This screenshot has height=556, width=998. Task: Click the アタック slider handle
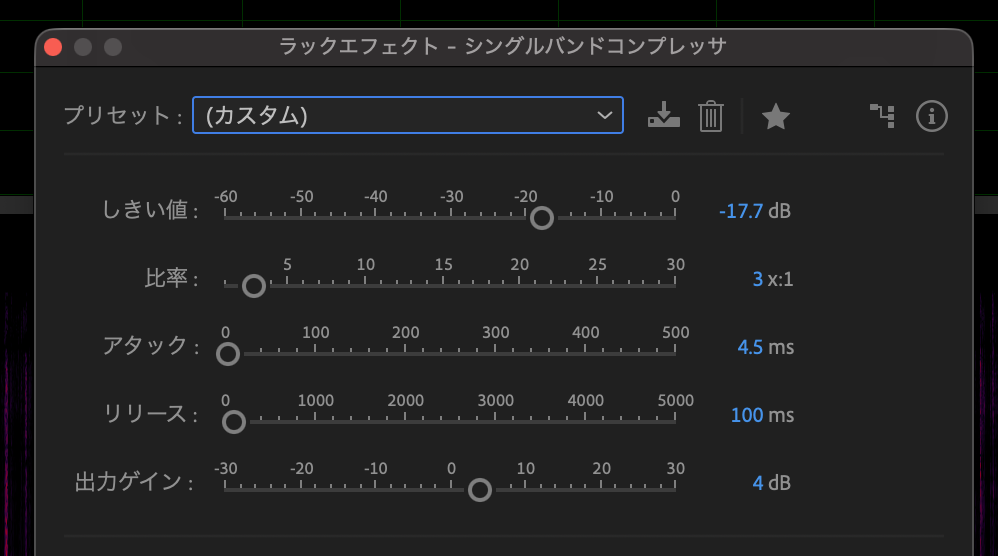228,354
